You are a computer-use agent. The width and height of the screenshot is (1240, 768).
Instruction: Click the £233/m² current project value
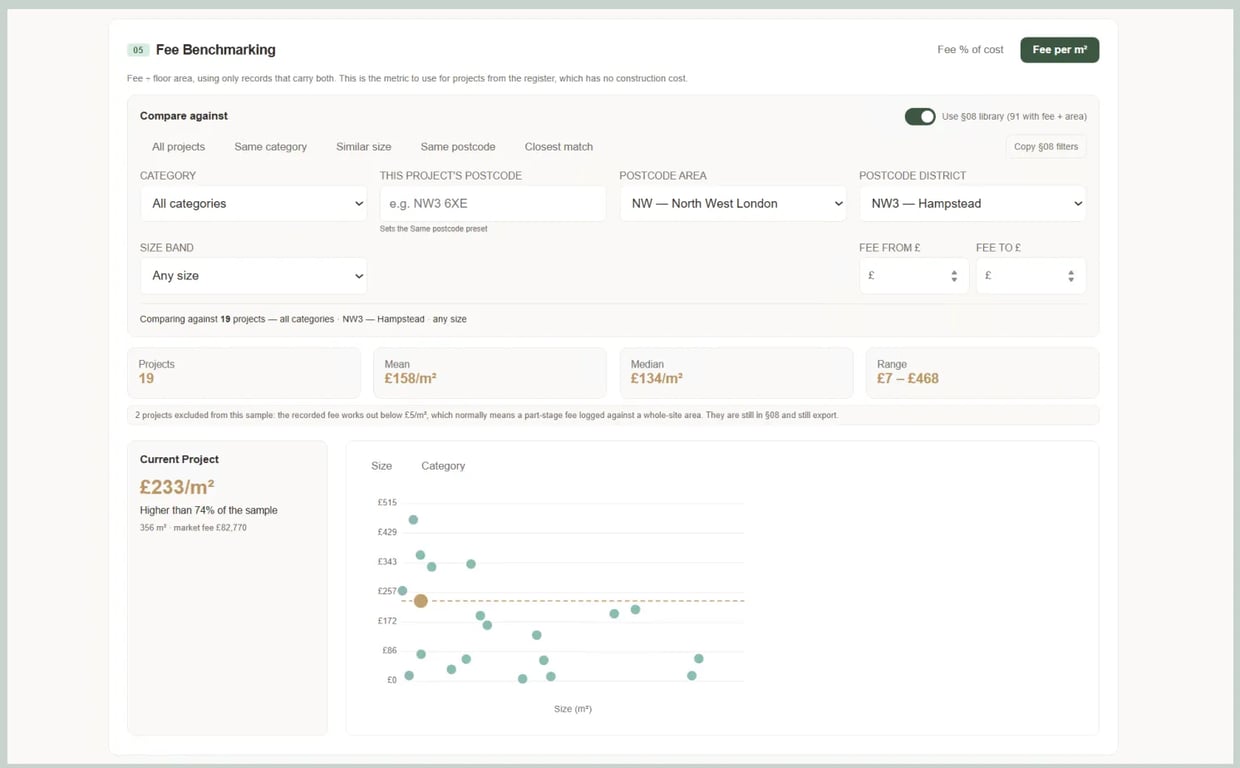pyautogui.click(x=177, y=487)
